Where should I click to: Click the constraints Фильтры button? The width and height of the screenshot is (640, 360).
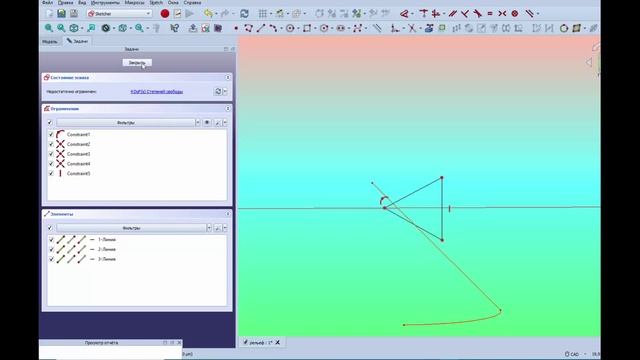[126, 122]
